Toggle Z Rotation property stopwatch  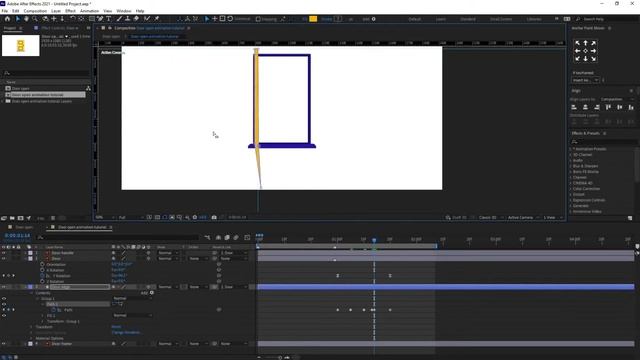coord(42,282)
